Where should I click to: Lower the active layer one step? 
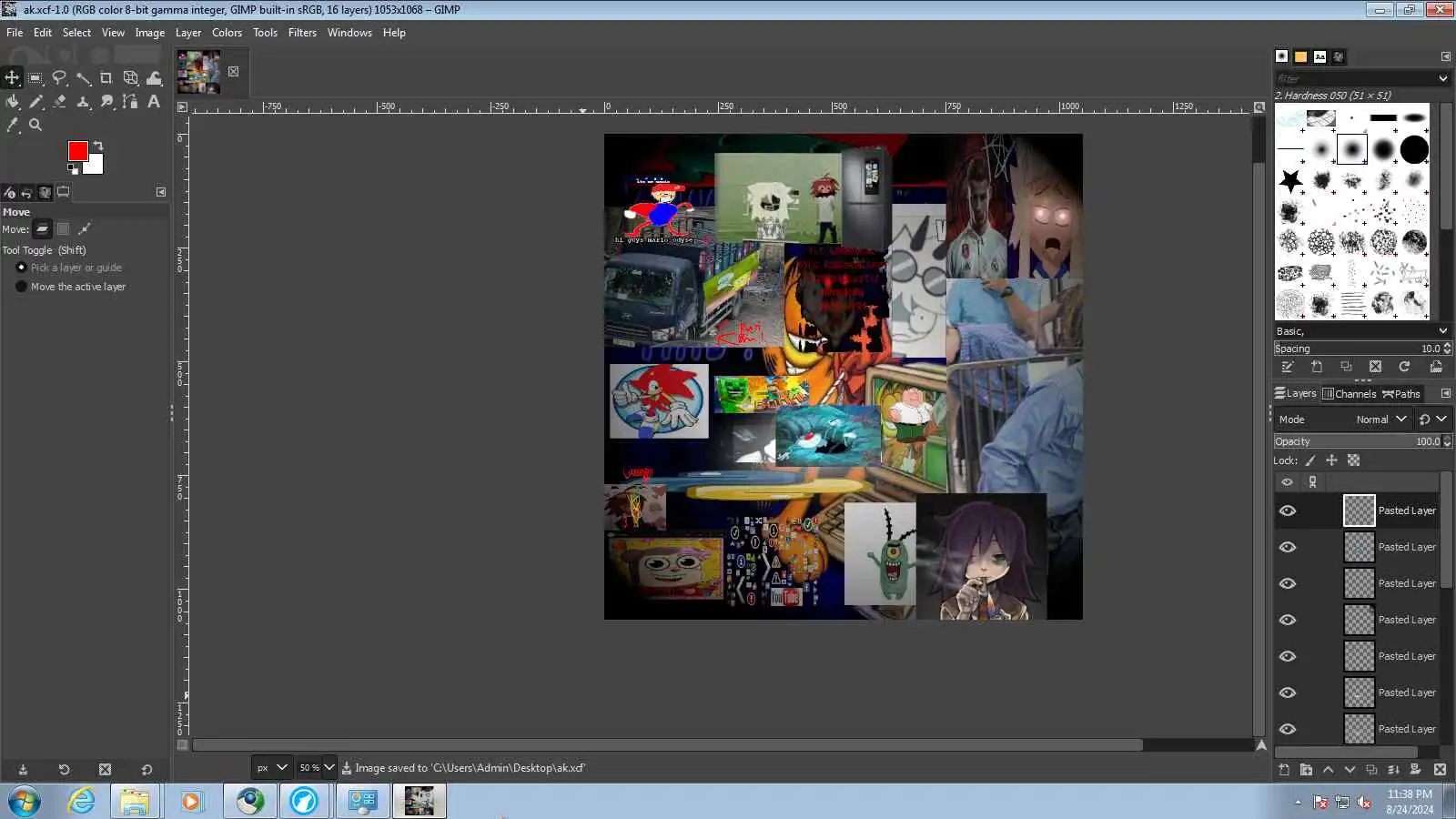click(x=1350, y=770)
